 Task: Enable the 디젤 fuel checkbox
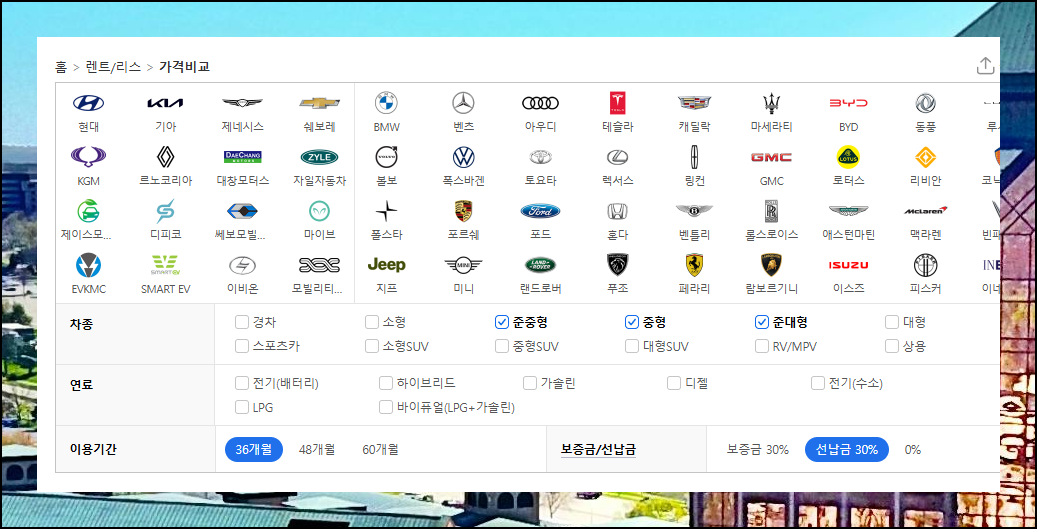click(x=673, y=383)
